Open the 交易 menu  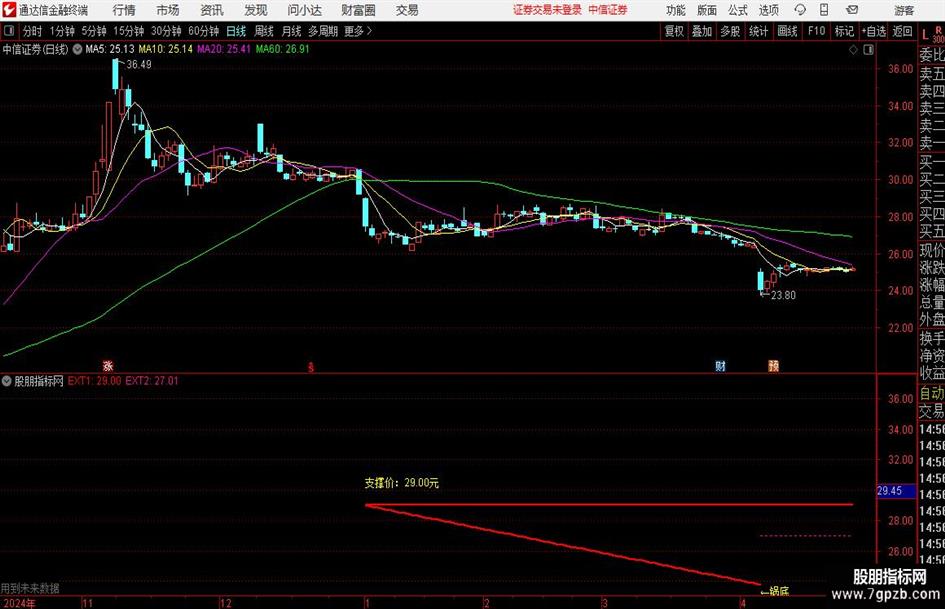[407, 10]
